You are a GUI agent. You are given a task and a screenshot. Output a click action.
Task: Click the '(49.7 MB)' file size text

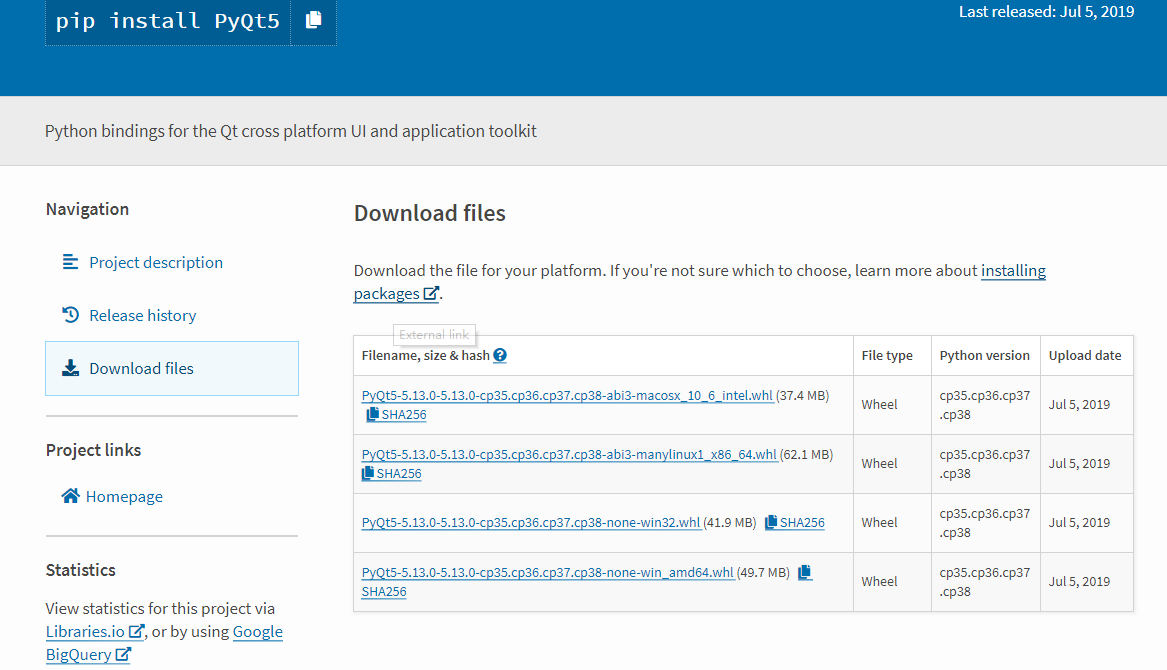(763, 572)
